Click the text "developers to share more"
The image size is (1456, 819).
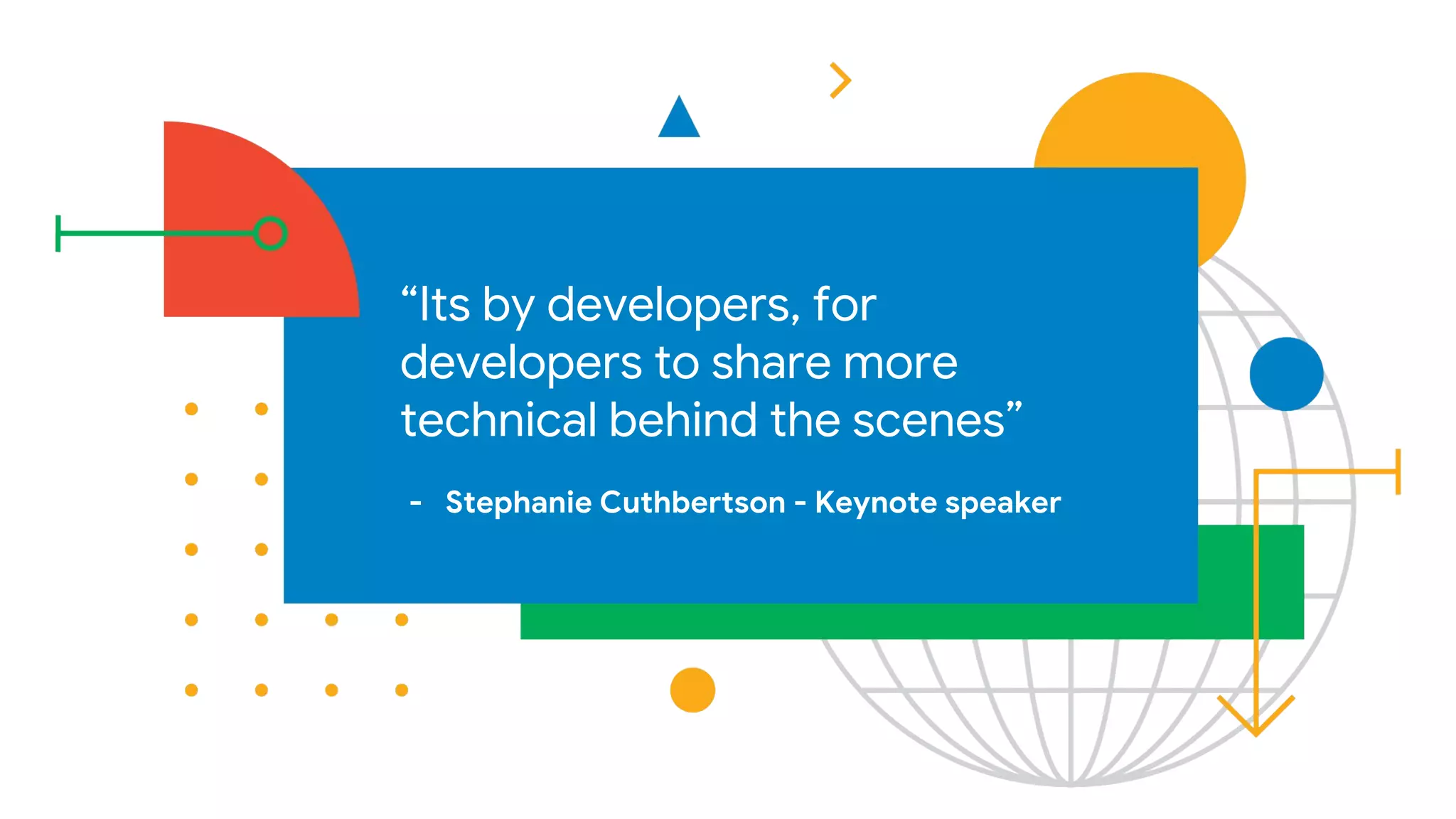point(679,363)
